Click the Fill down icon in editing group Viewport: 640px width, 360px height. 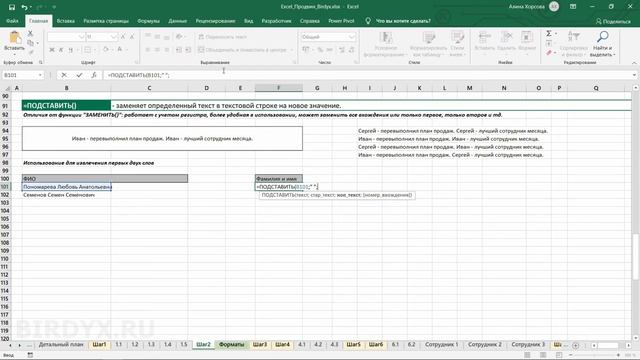[549, 43]
